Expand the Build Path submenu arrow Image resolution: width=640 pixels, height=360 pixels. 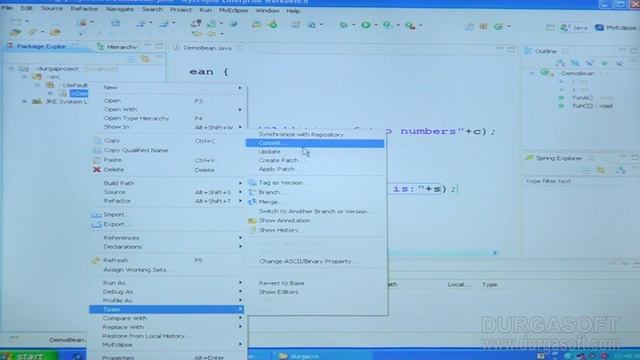(240, 183)
